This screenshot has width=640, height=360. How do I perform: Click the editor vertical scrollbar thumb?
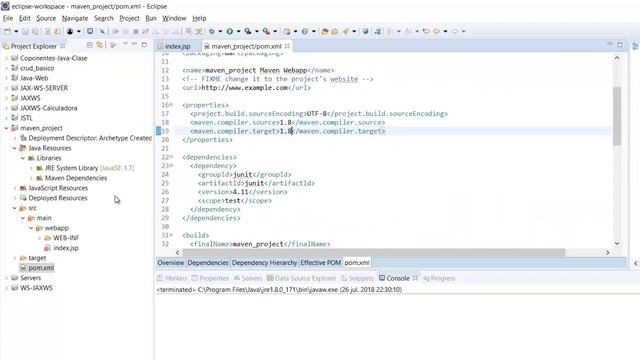617,116
